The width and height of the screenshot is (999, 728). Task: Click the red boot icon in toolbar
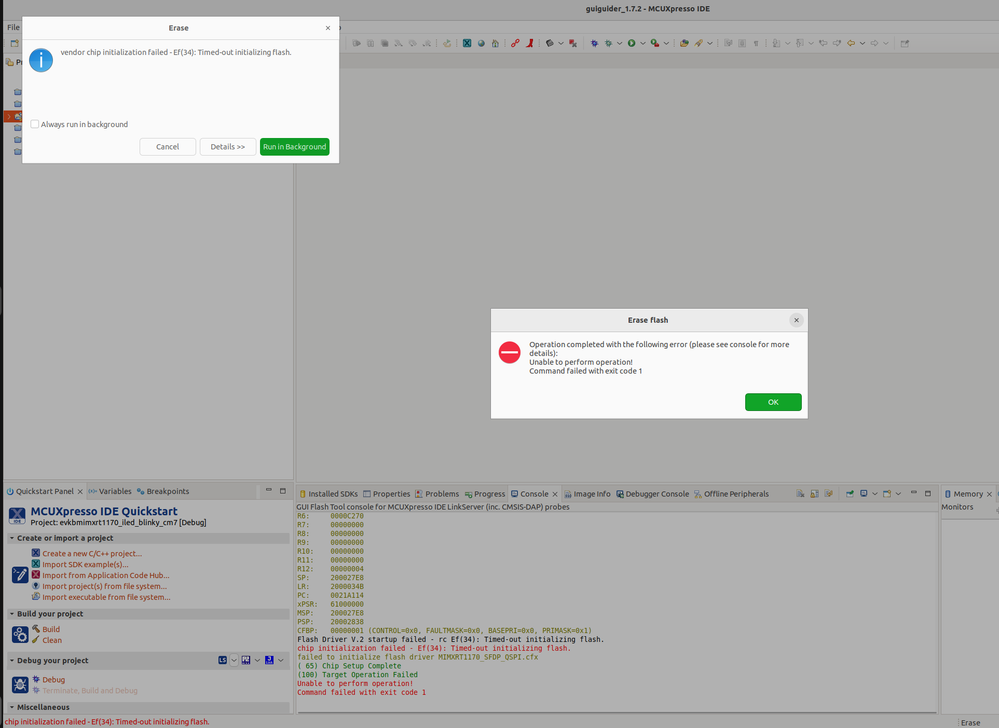pos(529,43)
